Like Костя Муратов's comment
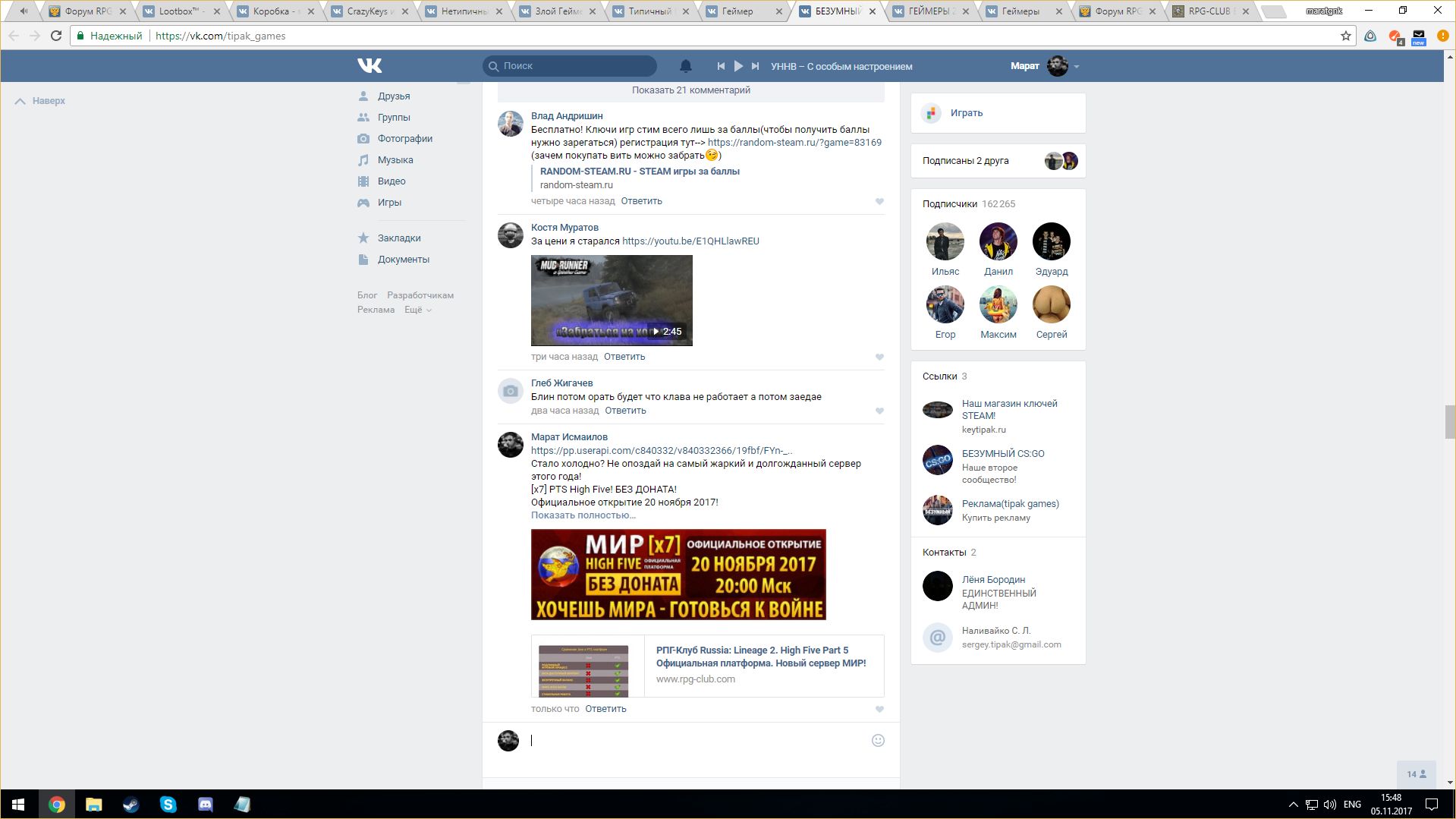1456x819 pixels. coord(879,357)
